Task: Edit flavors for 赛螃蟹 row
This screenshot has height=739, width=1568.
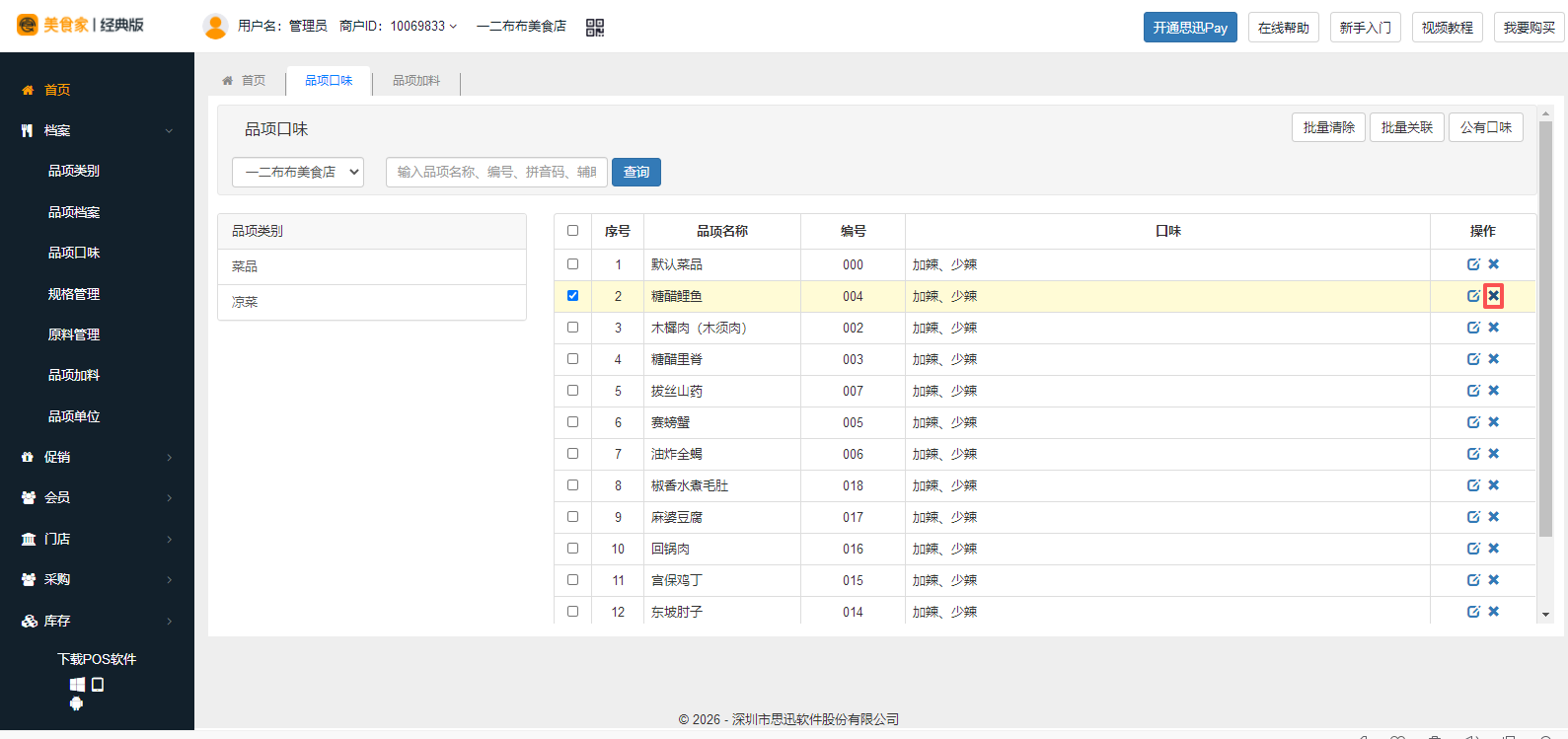Action: 1473,422
